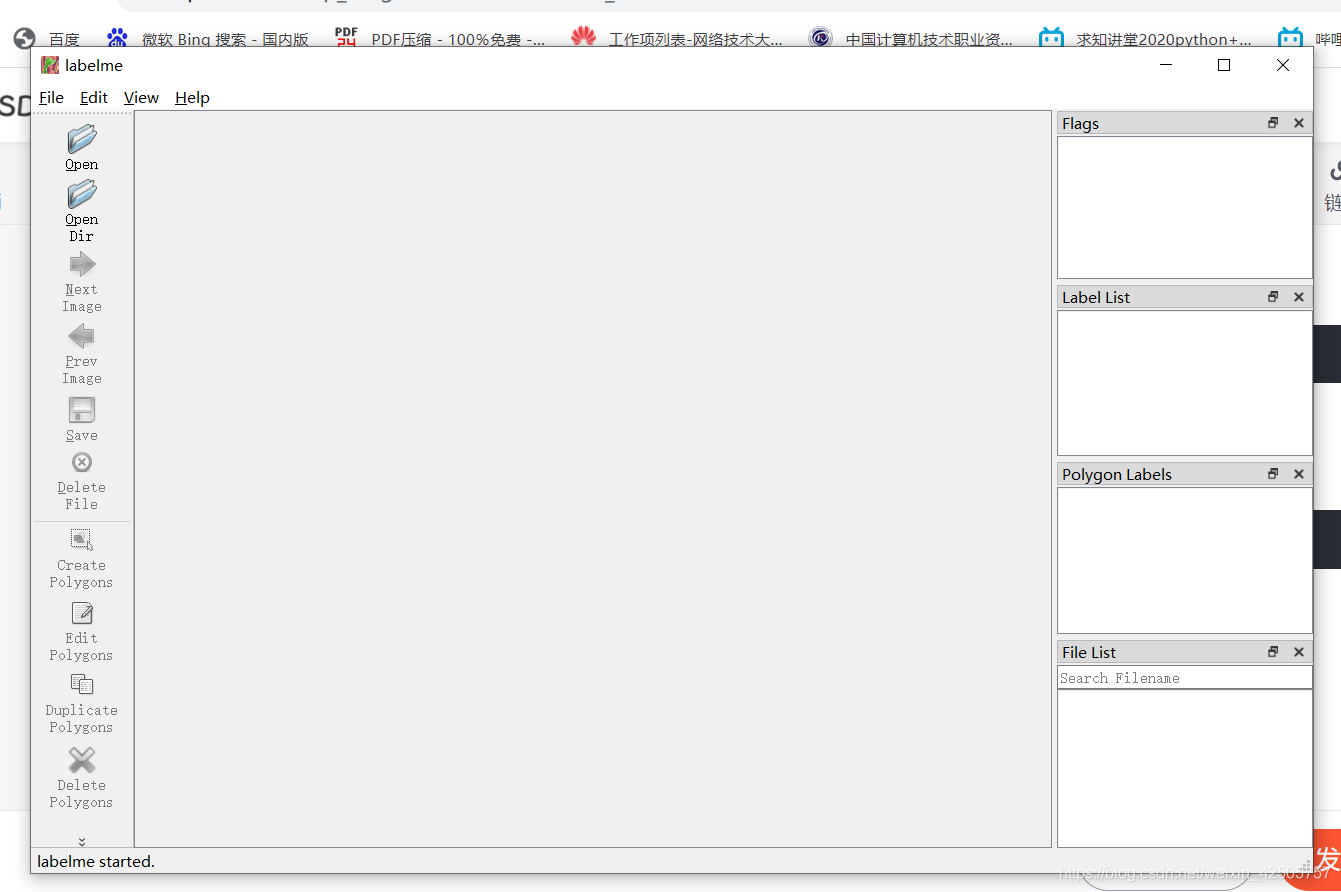Select the Edit Polygons tool
Screen dimensions: 1341x892
click(82, 632)
